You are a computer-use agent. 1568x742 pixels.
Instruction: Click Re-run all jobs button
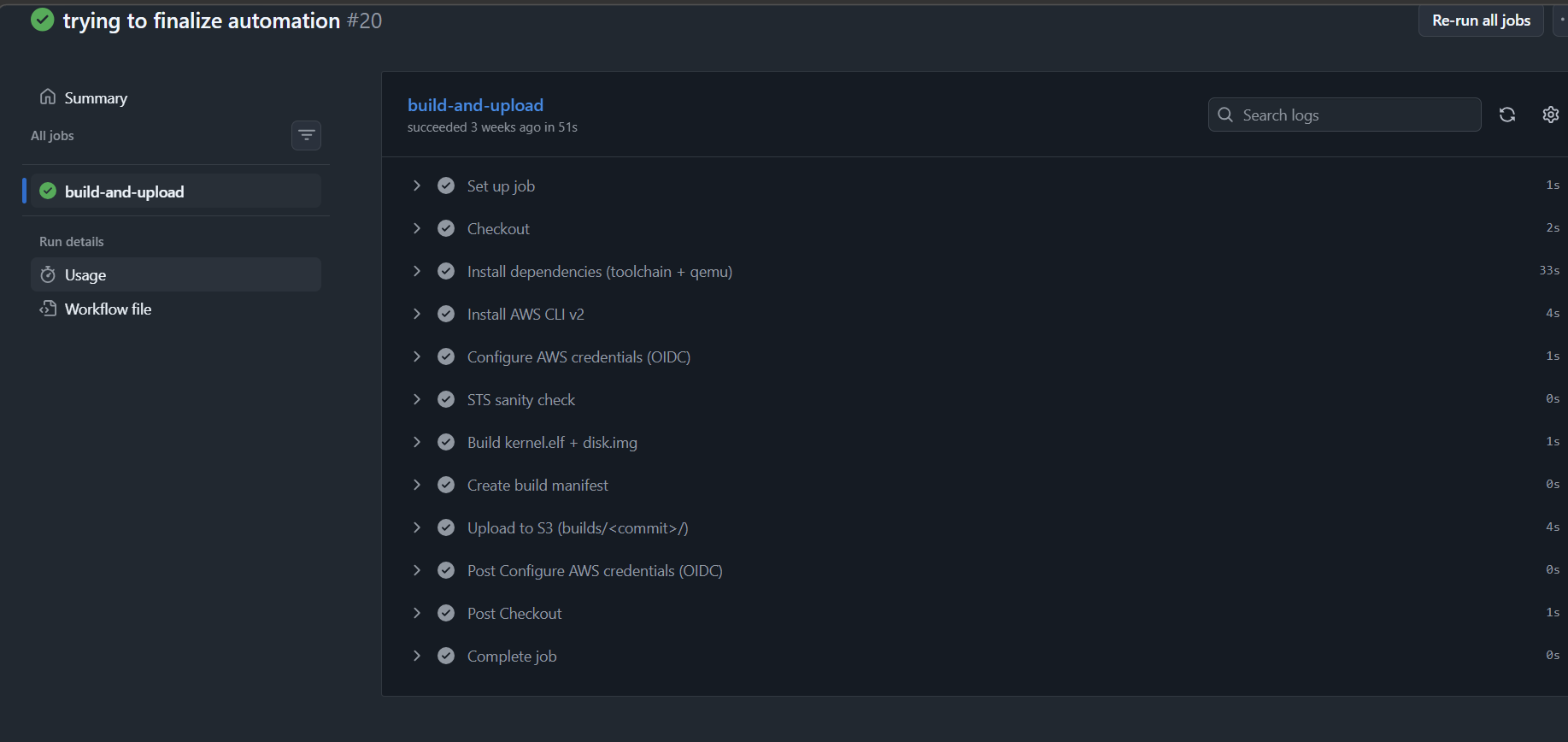click(x=1481, y=21)
